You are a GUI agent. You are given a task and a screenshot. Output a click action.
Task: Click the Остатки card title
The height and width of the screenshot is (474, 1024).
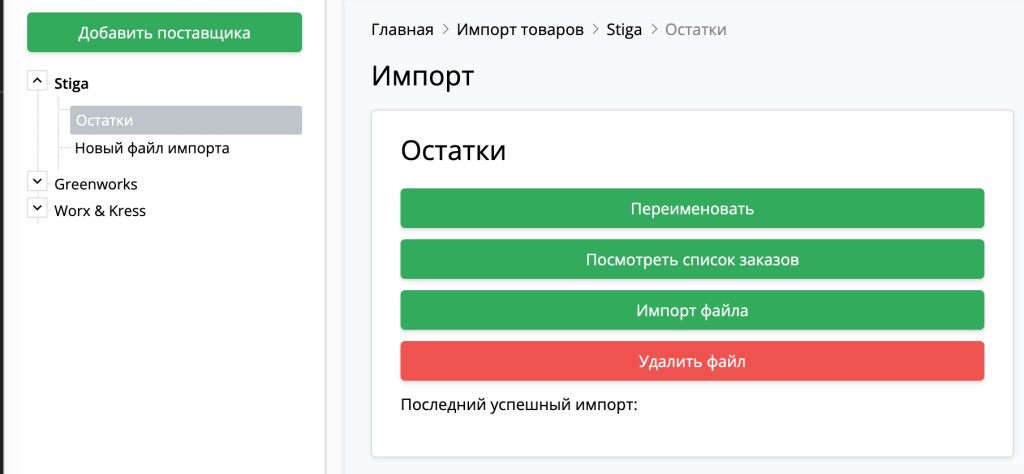click(x=453, y=151)
